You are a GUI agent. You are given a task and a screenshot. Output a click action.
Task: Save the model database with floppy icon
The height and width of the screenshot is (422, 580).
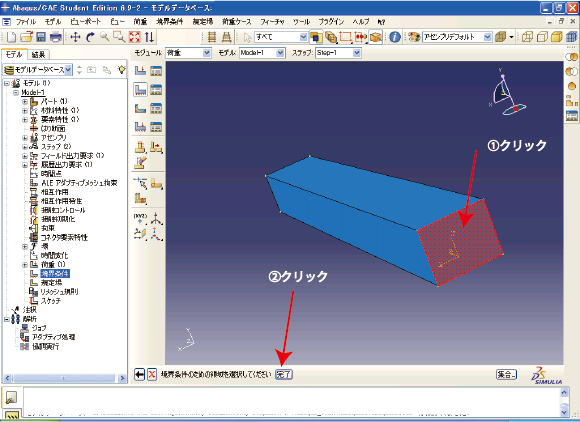point(41,37)
